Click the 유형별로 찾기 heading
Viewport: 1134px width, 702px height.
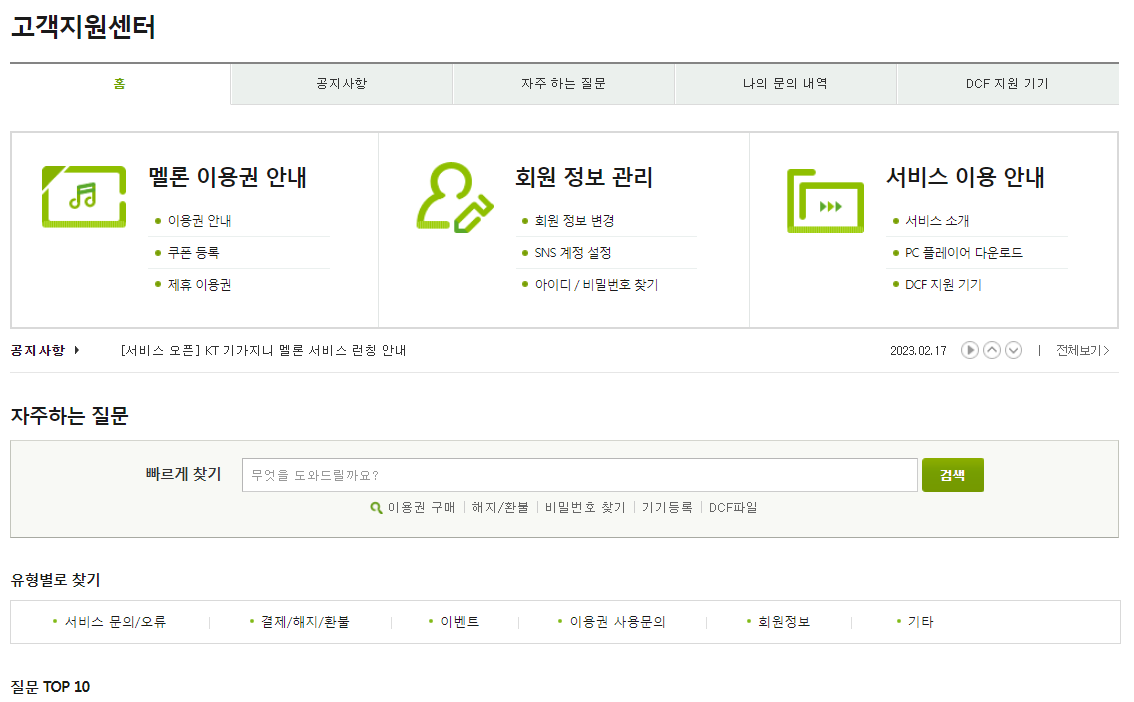pyautogui.click(x=56, y=580)
